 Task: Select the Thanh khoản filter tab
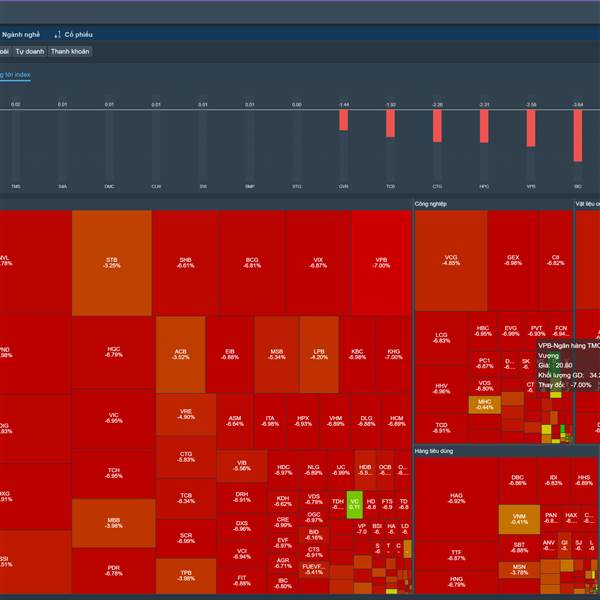click(70, 51)
